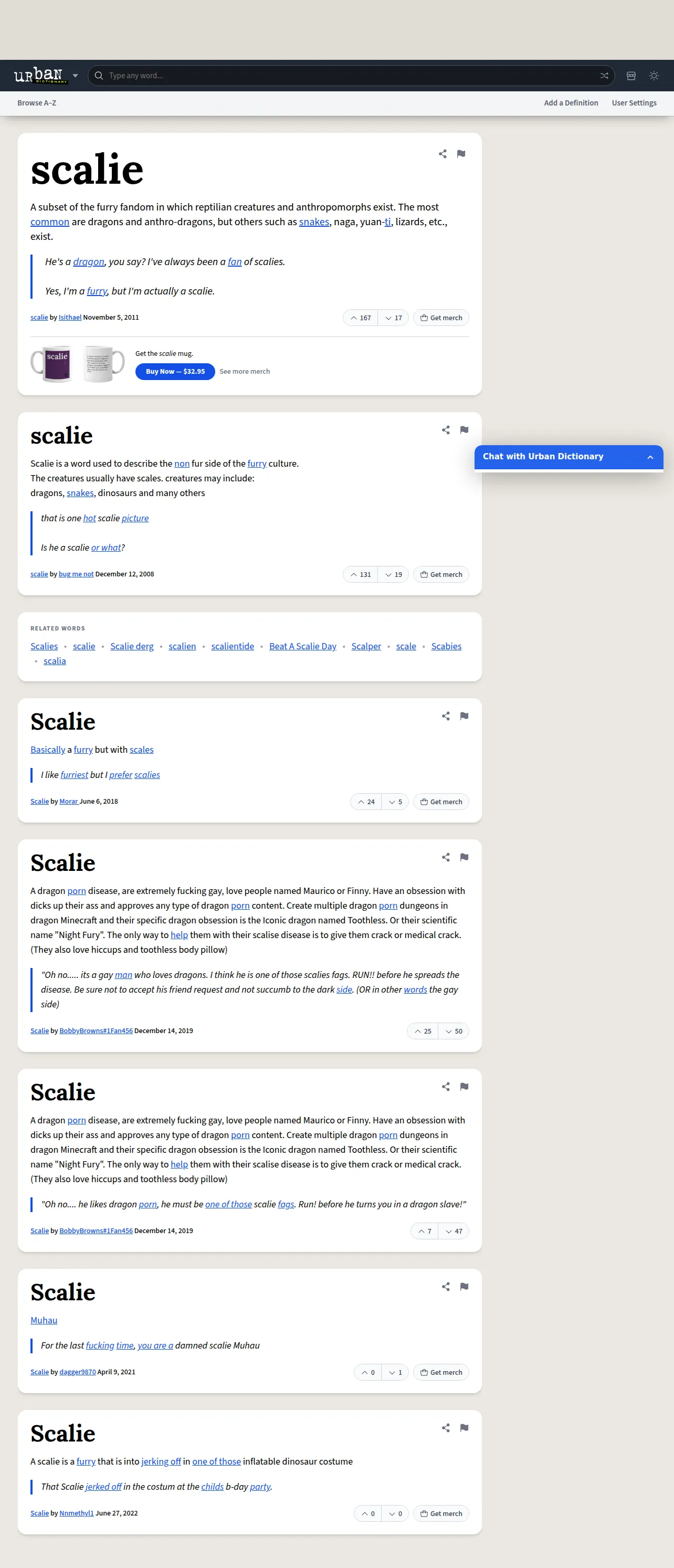Share the definition by bug me not
Screen dimensions: 674x1568
[x=446, y=430]
